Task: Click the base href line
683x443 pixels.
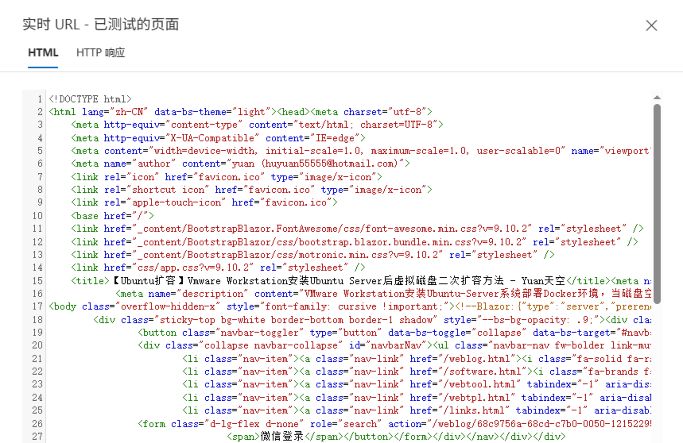Action: click(112, 216)
